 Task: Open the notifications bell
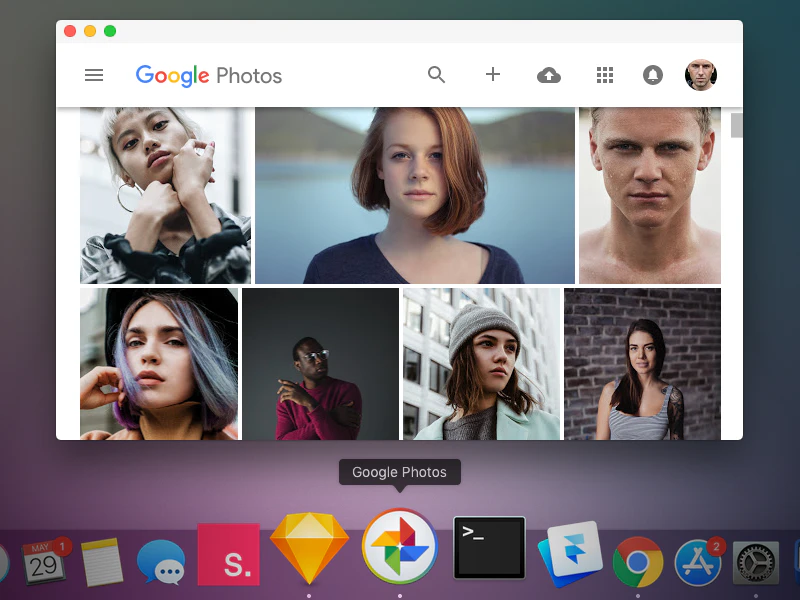pos(653,75)
